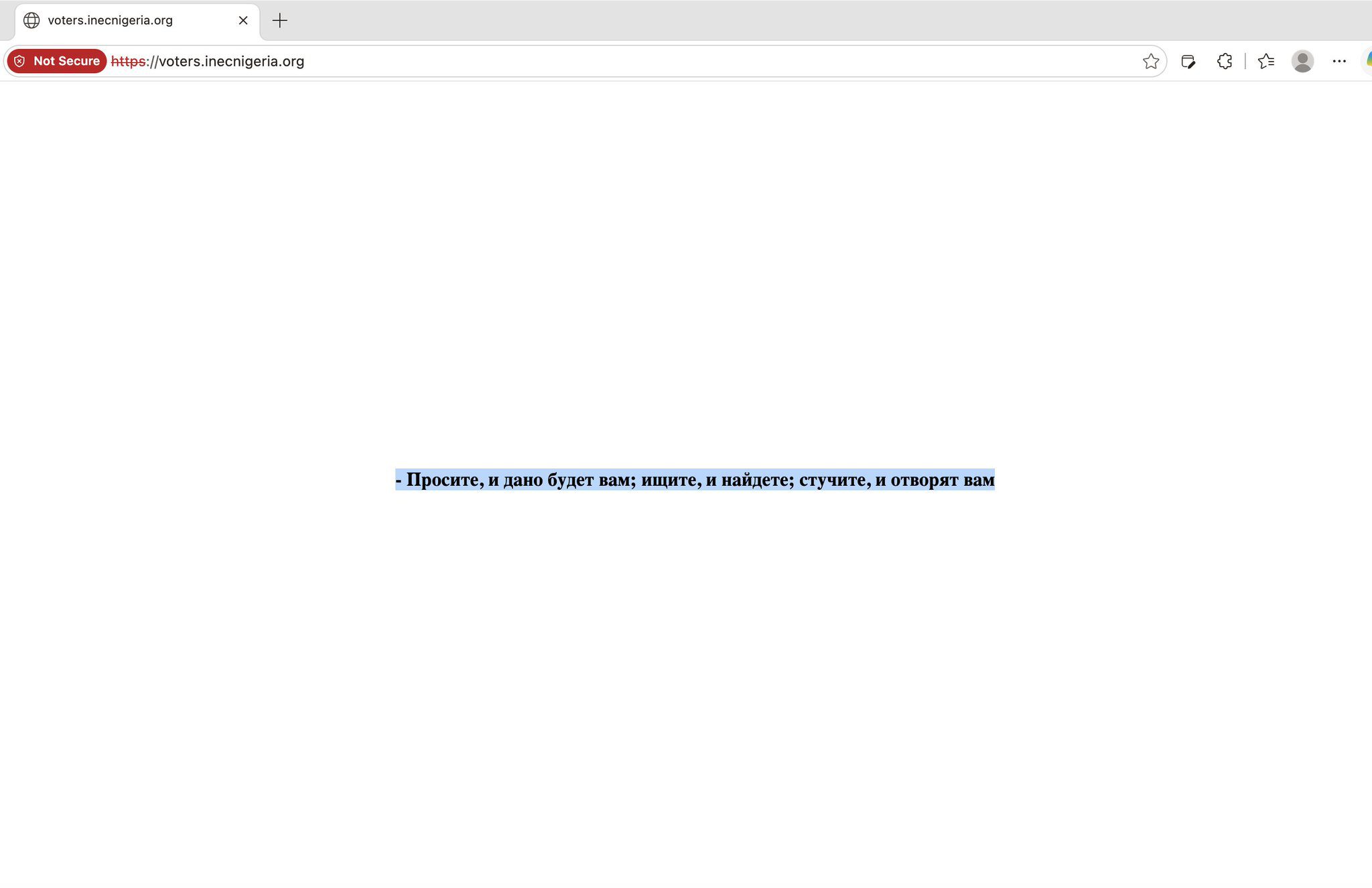Close the voters.inecnigeria.org tab
Screen dimensions: 1372x888
pos(243,20)
